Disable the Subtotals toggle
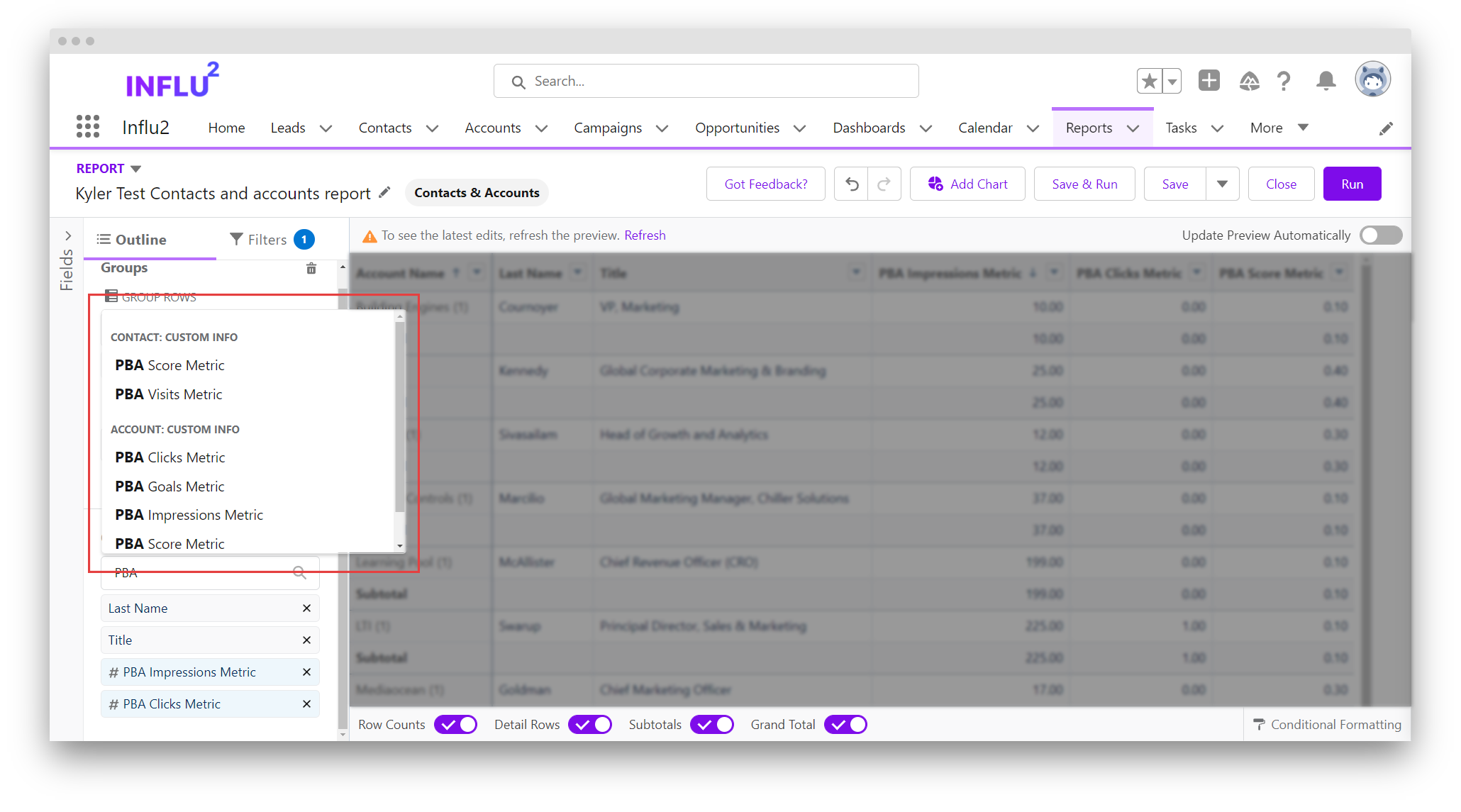 pyautogui.click(x=712, y=725)
